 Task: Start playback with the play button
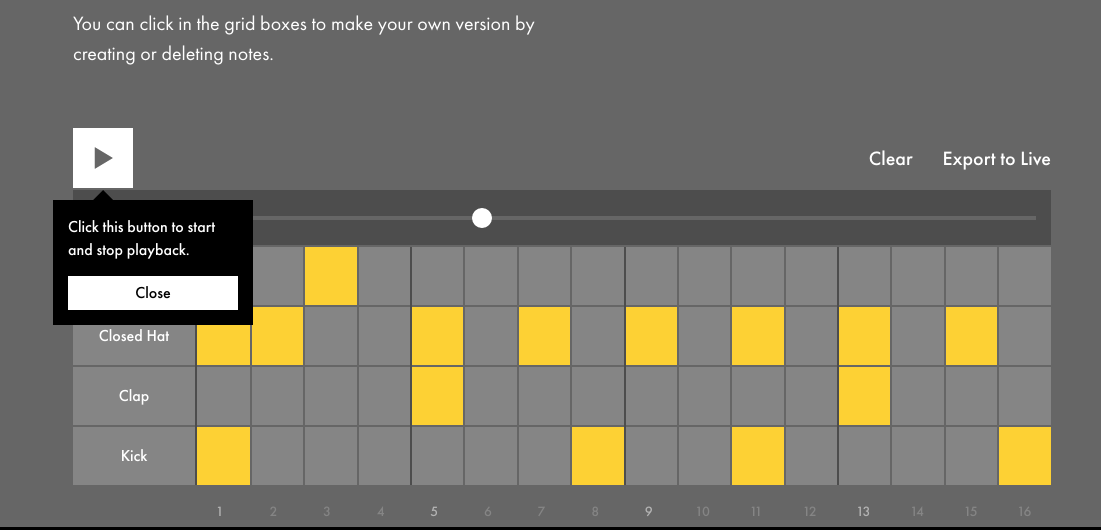103,158
